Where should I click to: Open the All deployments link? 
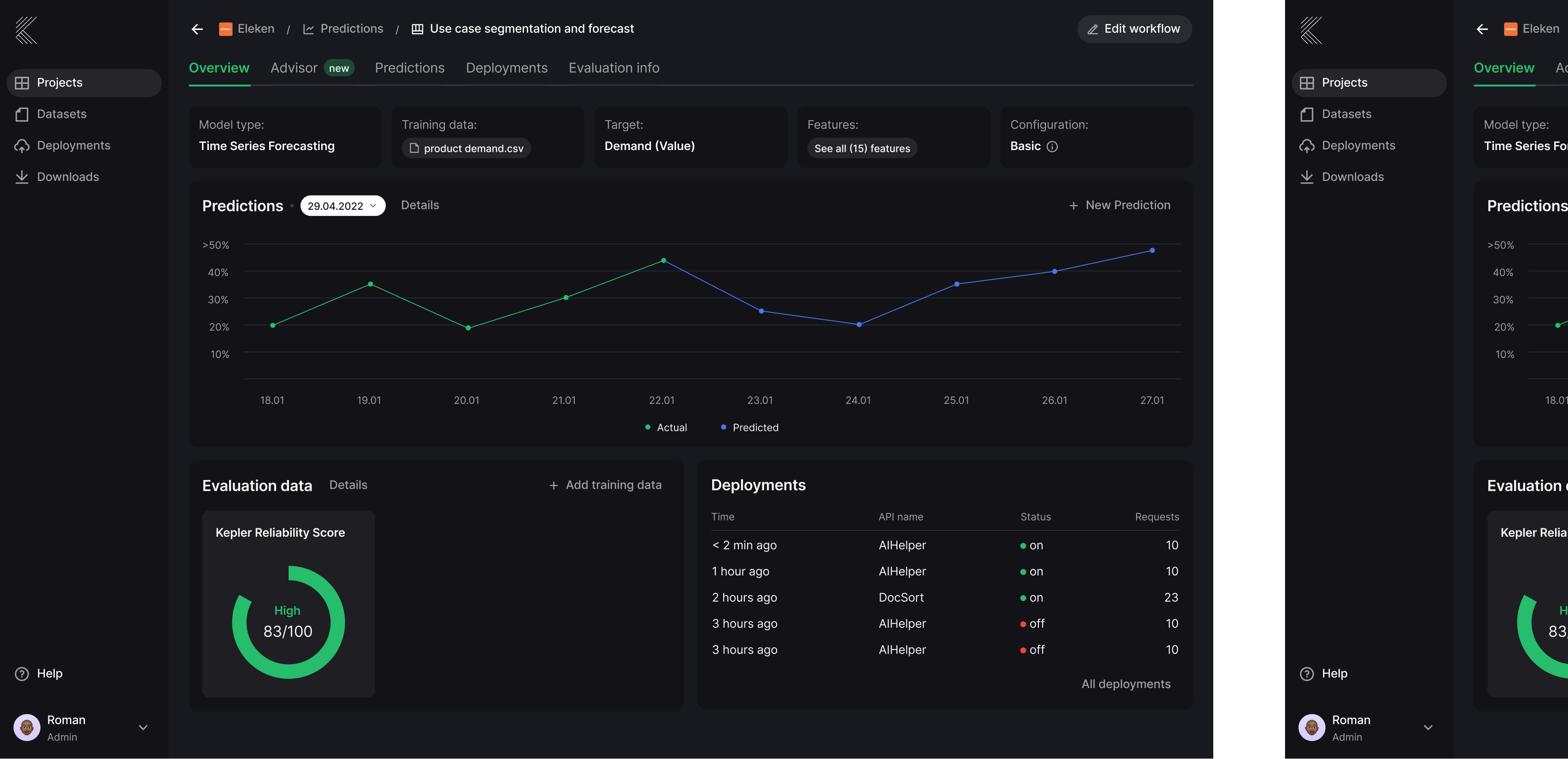pyautogui.click(x=1125, y=684)
